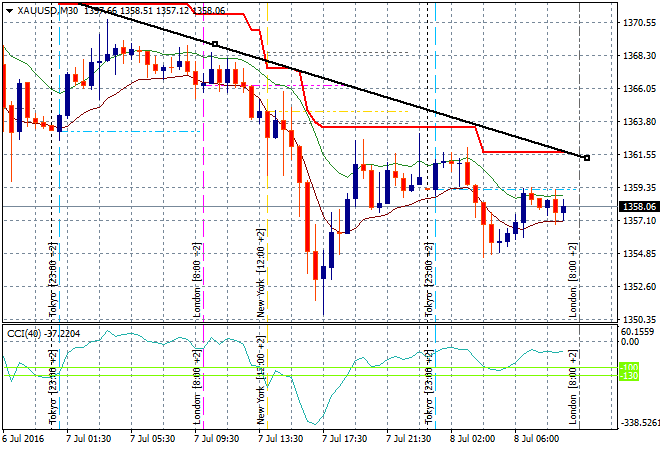Image resolution: width=660 pixels, height=450 pixels.
Task: Click the -338.5261 value on CCI scale
Action: point(637,423)
